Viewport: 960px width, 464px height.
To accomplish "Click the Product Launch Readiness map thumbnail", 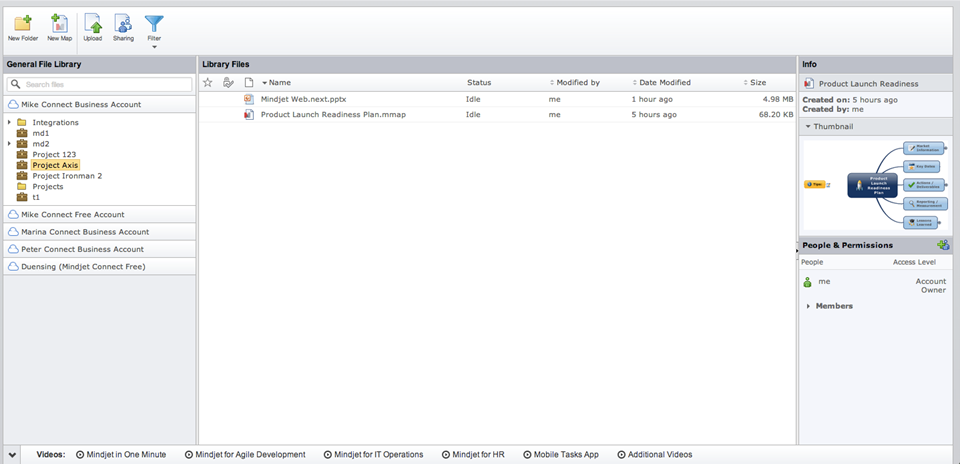I will 874,185.
